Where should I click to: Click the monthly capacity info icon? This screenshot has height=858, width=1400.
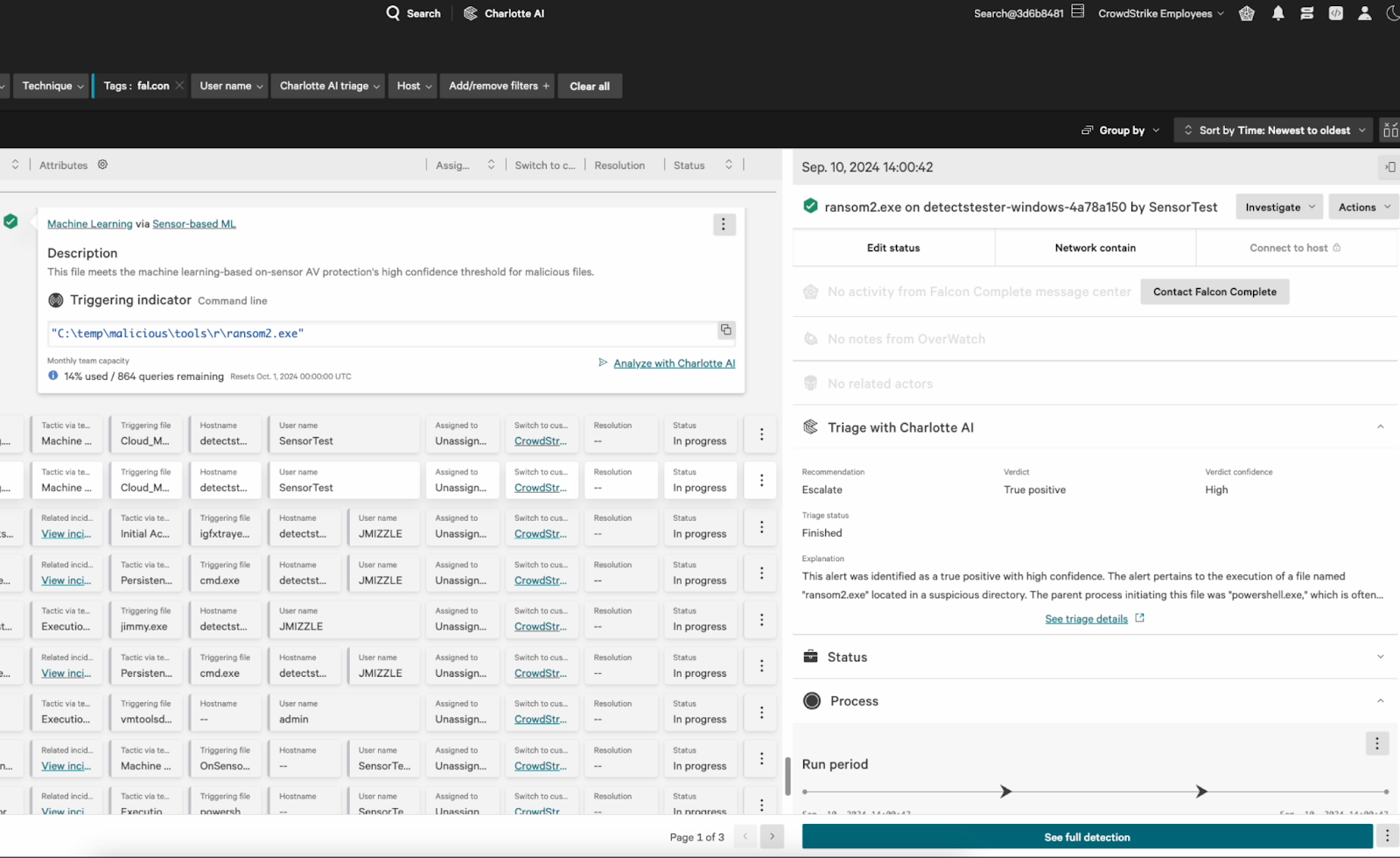[53, 376]
